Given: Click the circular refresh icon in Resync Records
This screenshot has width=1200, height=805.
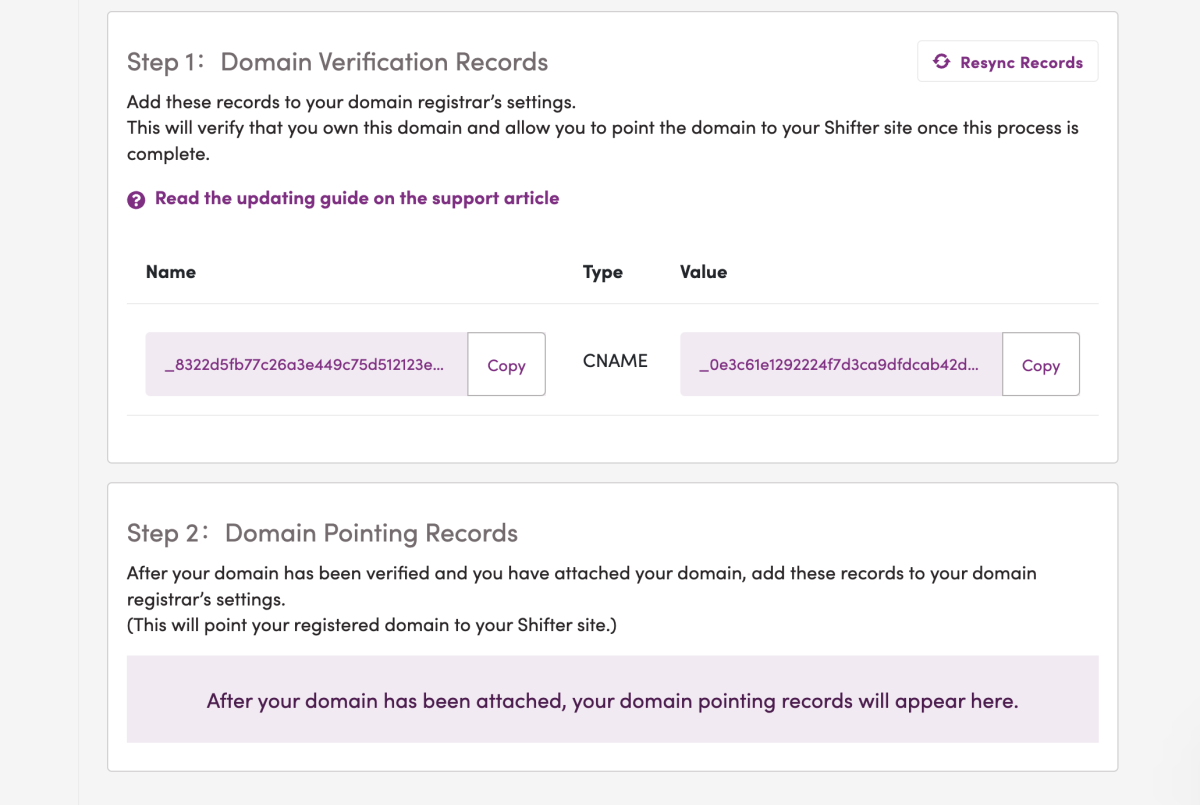Looking at the screenshot, I should [941, 61].
